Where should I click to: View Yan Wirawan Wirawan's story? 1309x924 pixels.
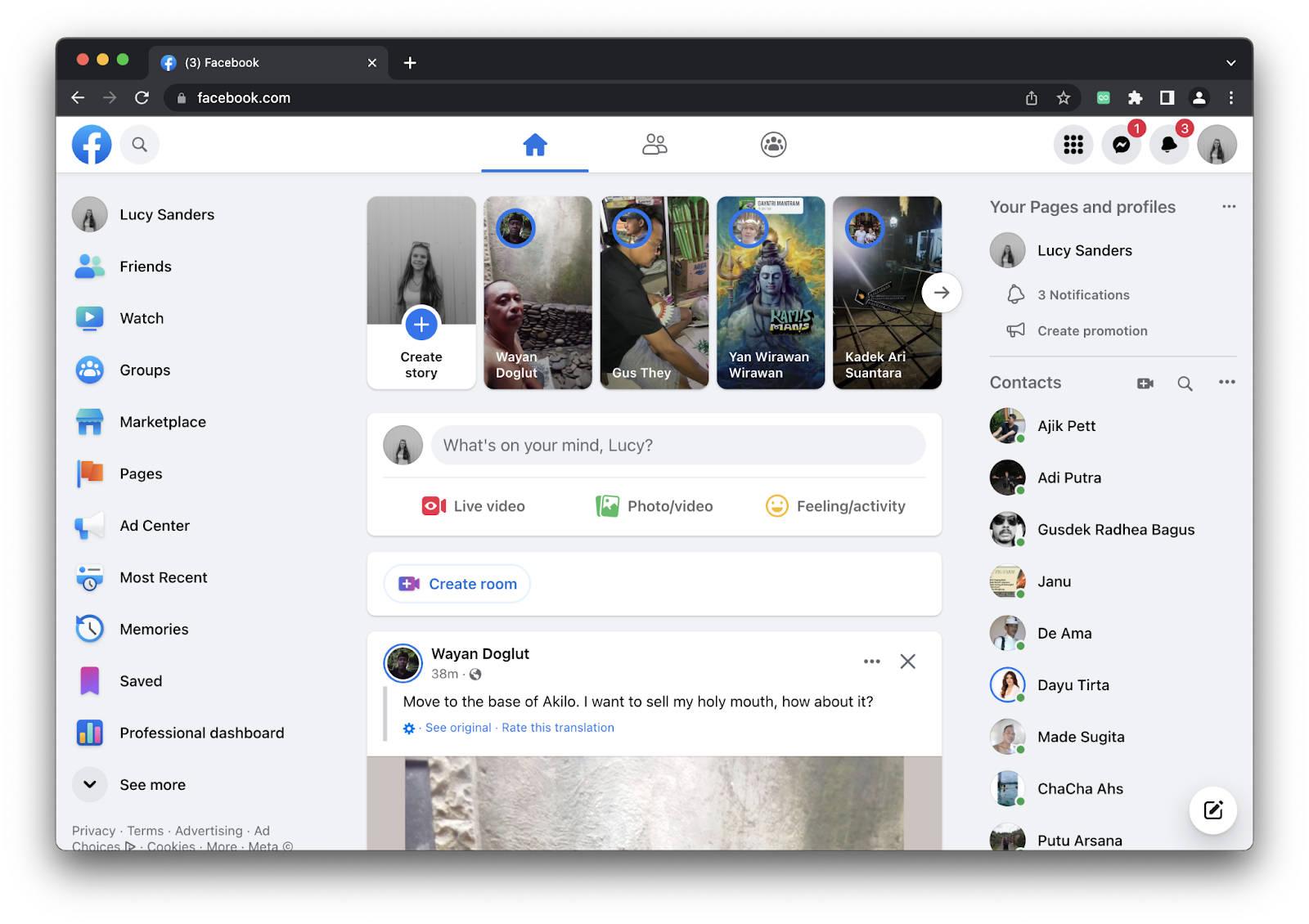[771, 293]
